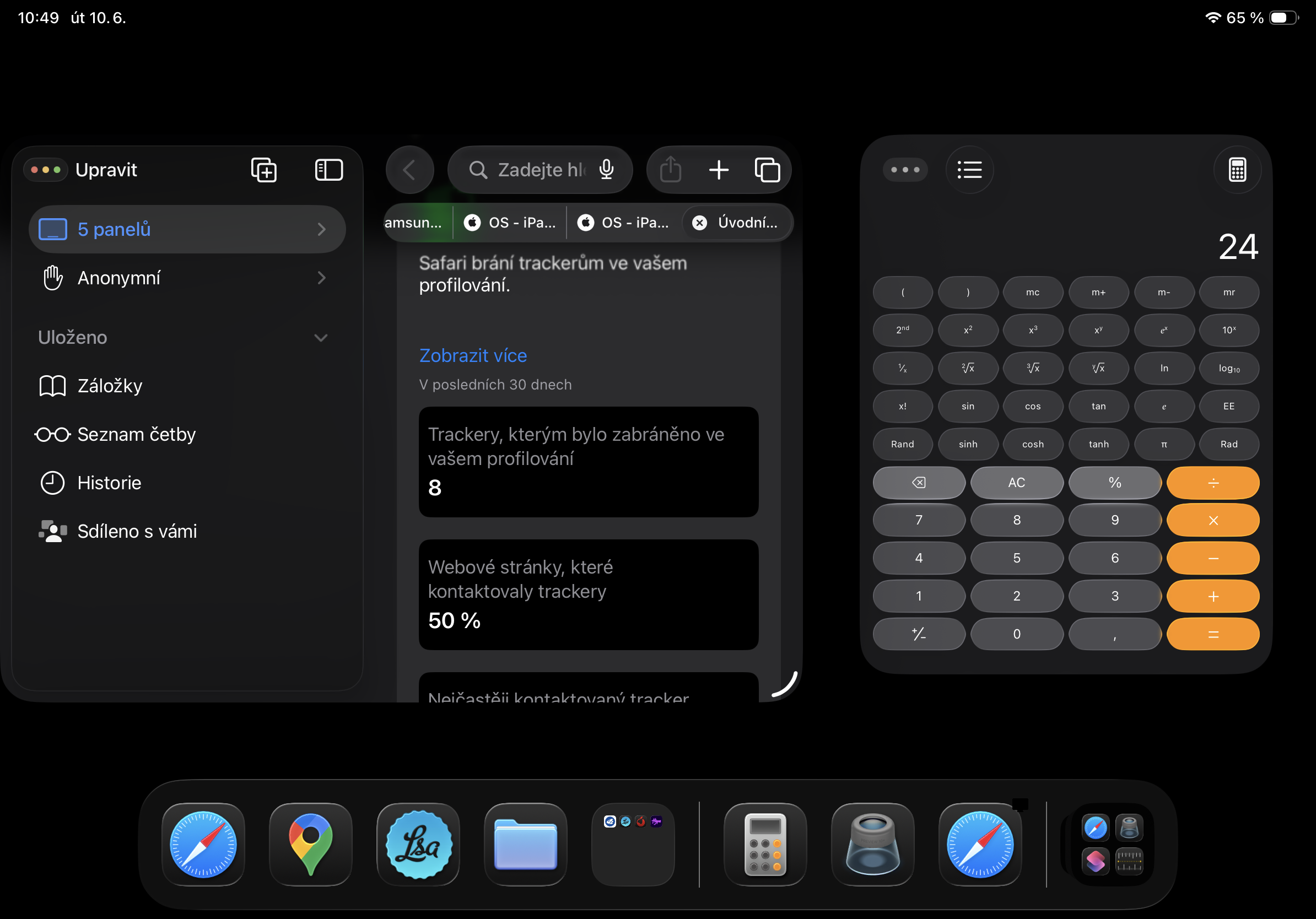The image size is (1316, 919).
Task: Click the Zadejte search address field
Action: coord(539,170)
